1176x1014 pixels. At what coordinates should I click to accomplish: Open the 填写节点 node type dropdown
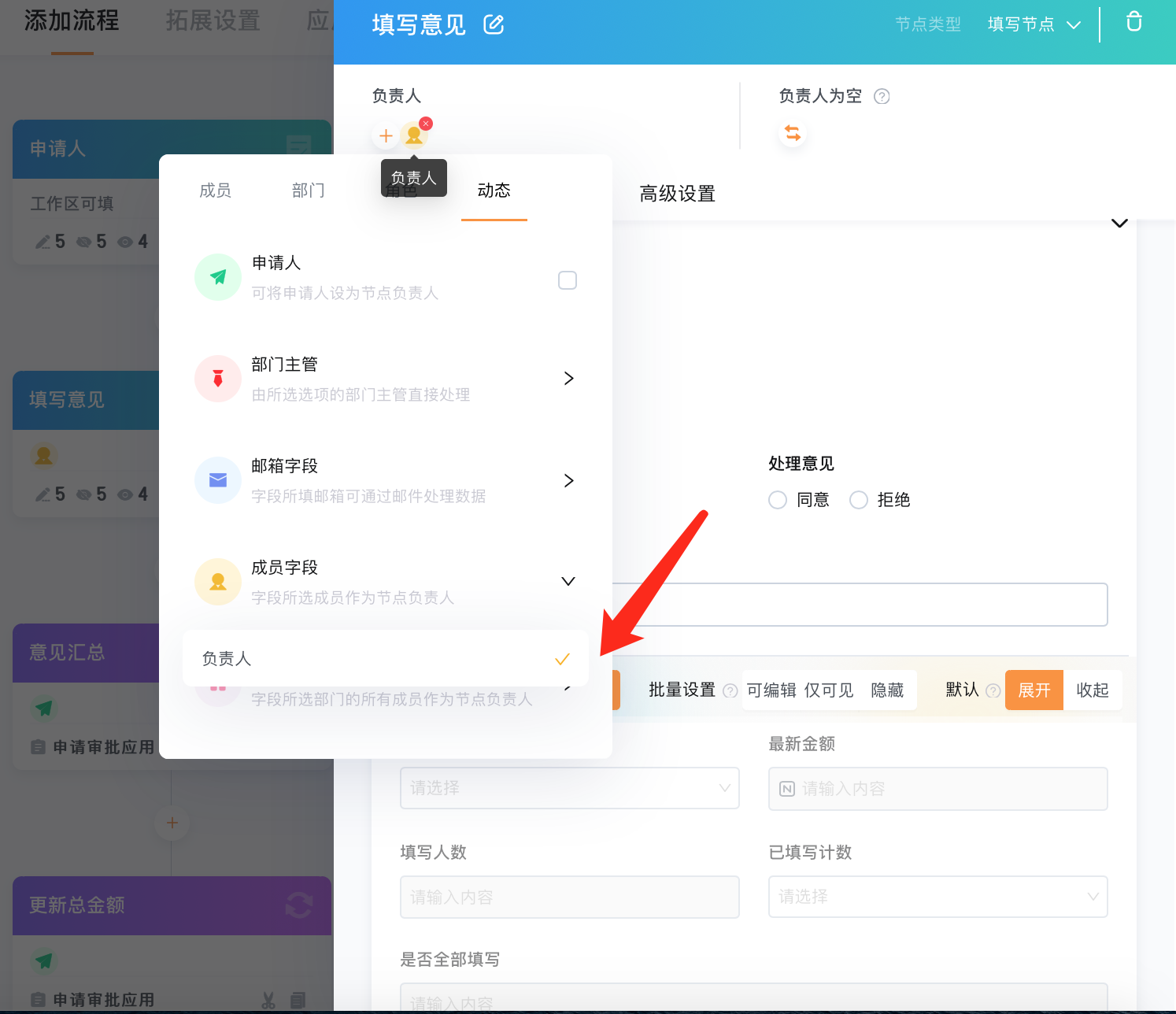click(x=1034, y=24)
